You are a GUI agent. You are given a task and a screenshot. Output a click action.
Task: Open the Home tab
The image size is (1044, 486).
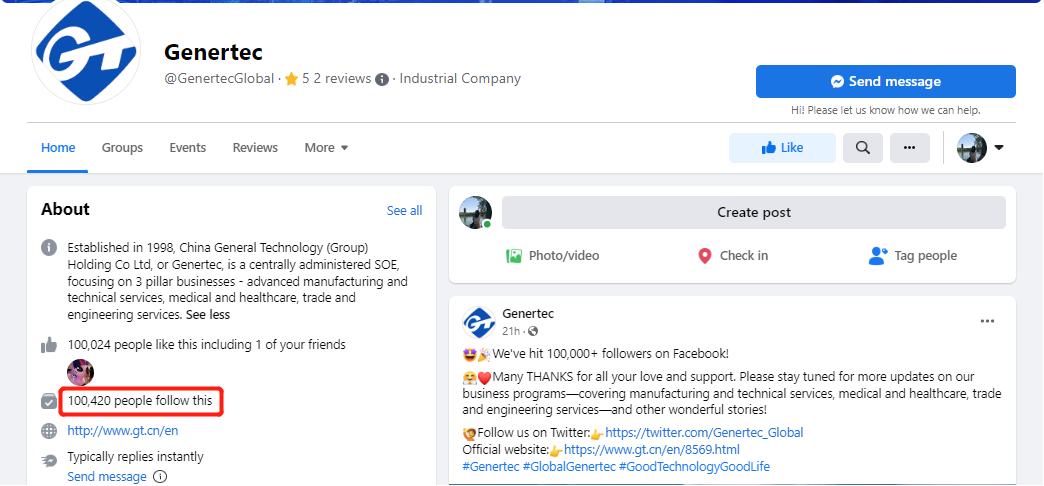coord(58,147)
